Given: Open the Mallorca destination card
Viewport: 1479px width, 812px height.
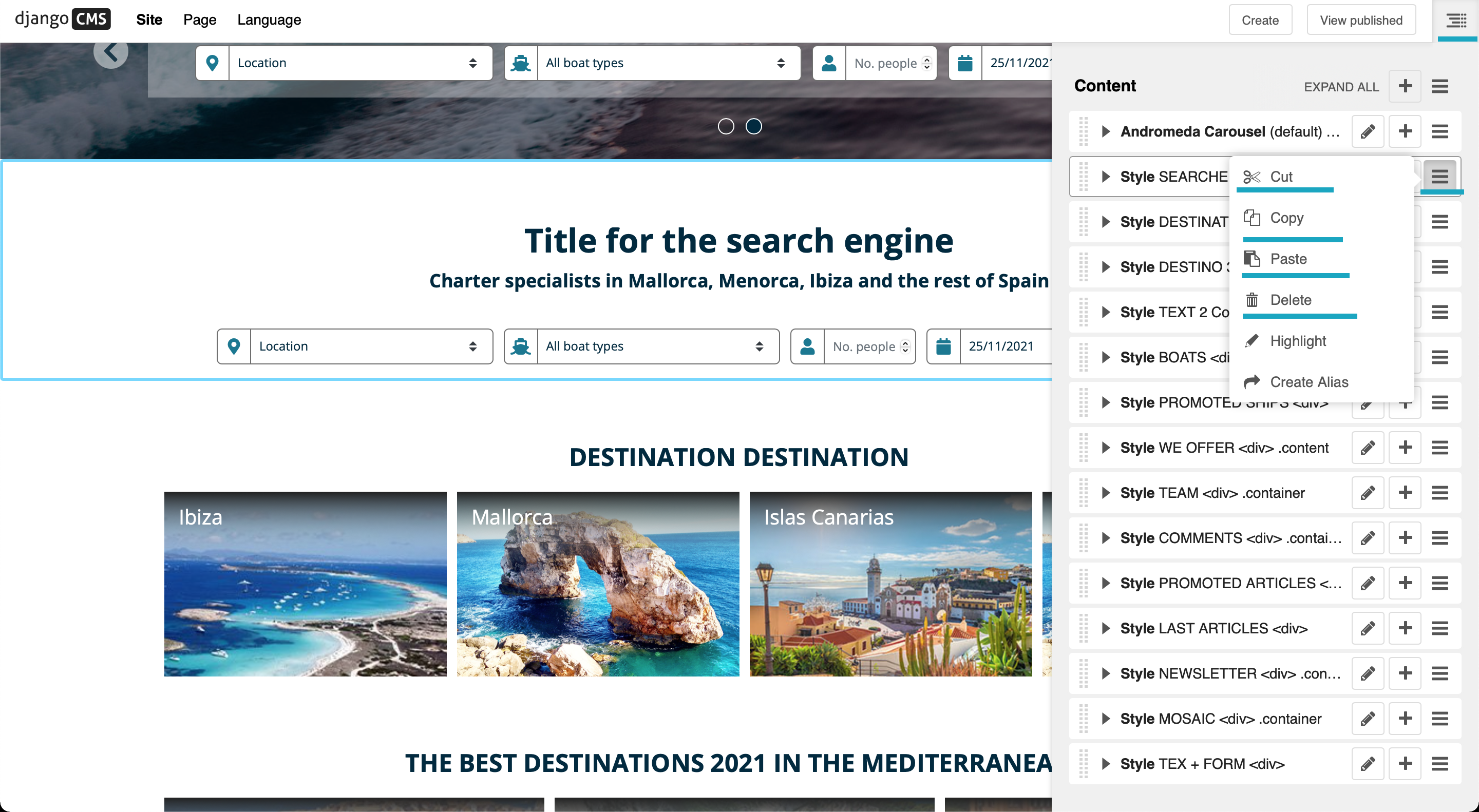Looking at the screenshot, I should point(598,584).
